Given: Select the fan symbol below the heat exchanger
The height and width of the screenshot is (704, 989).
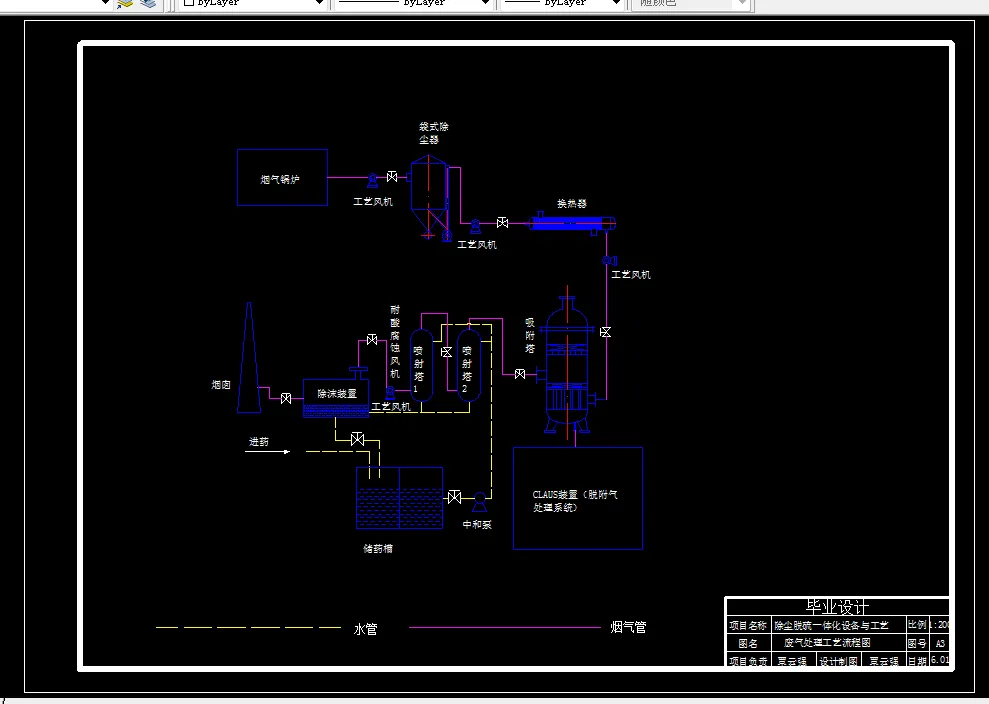Looking at the screenshot, I should click(609, 261).
